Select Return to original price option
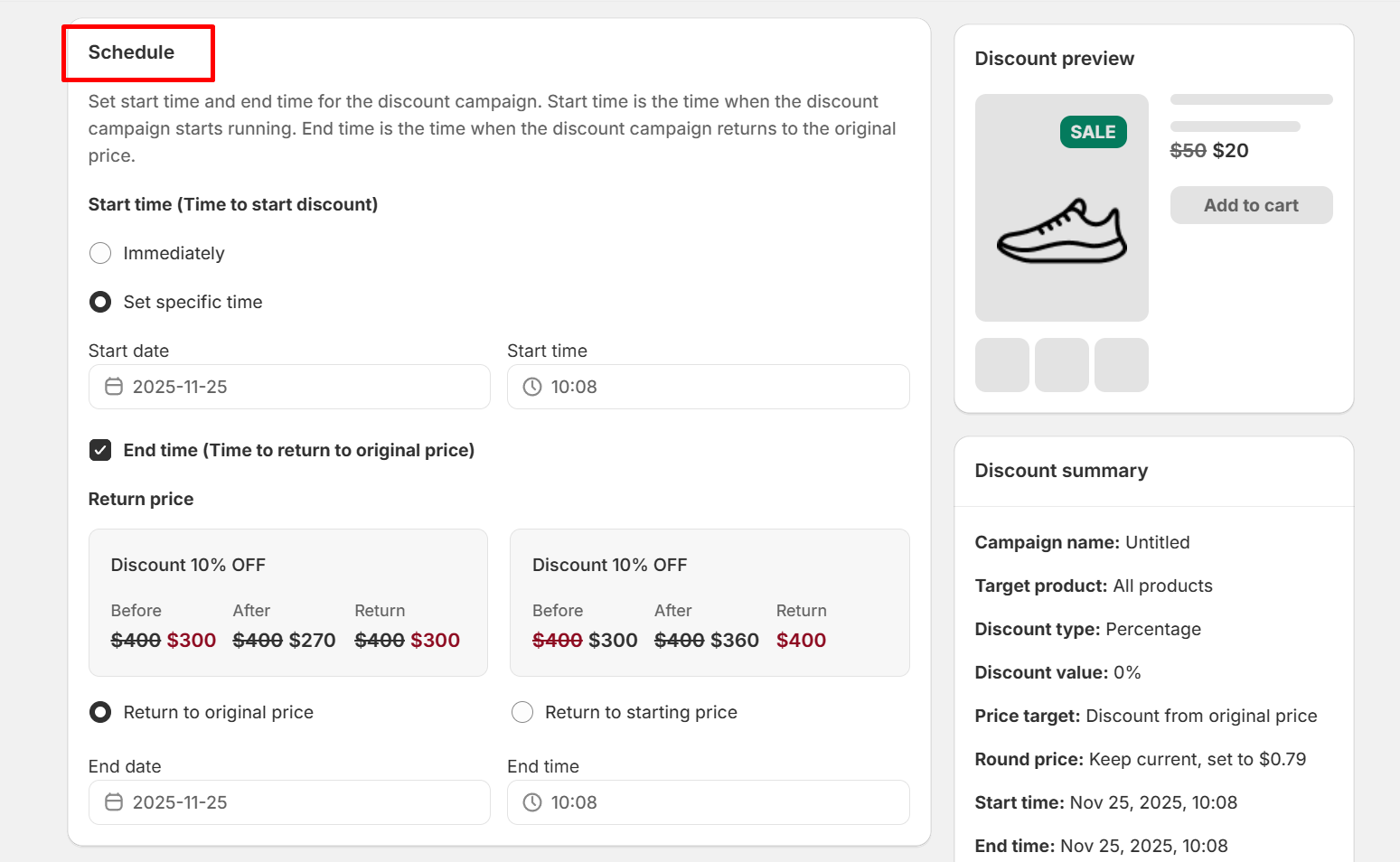1400x862 pixels. point(100,712)
